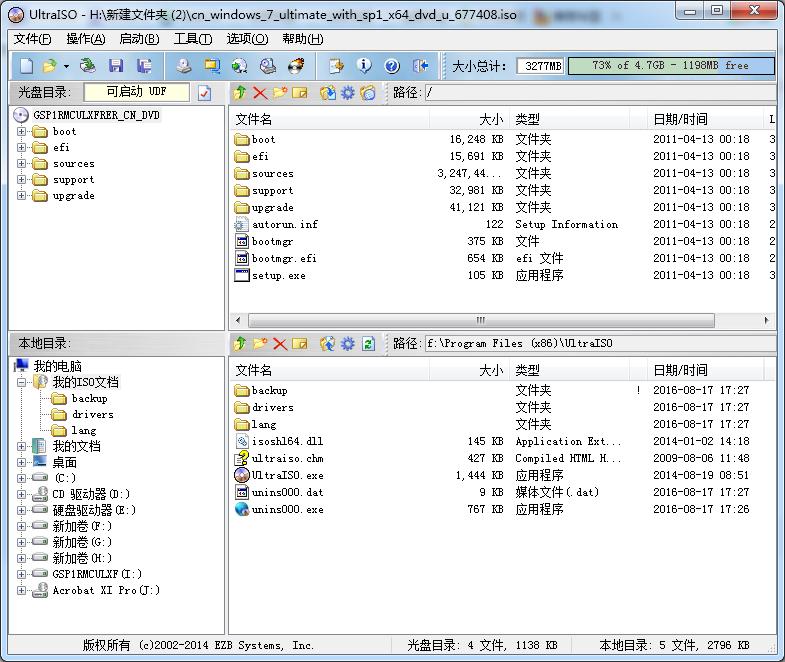Click the 可启动 UDF button
Viewport: 785px width, 662px height.
tap(137, 92)
